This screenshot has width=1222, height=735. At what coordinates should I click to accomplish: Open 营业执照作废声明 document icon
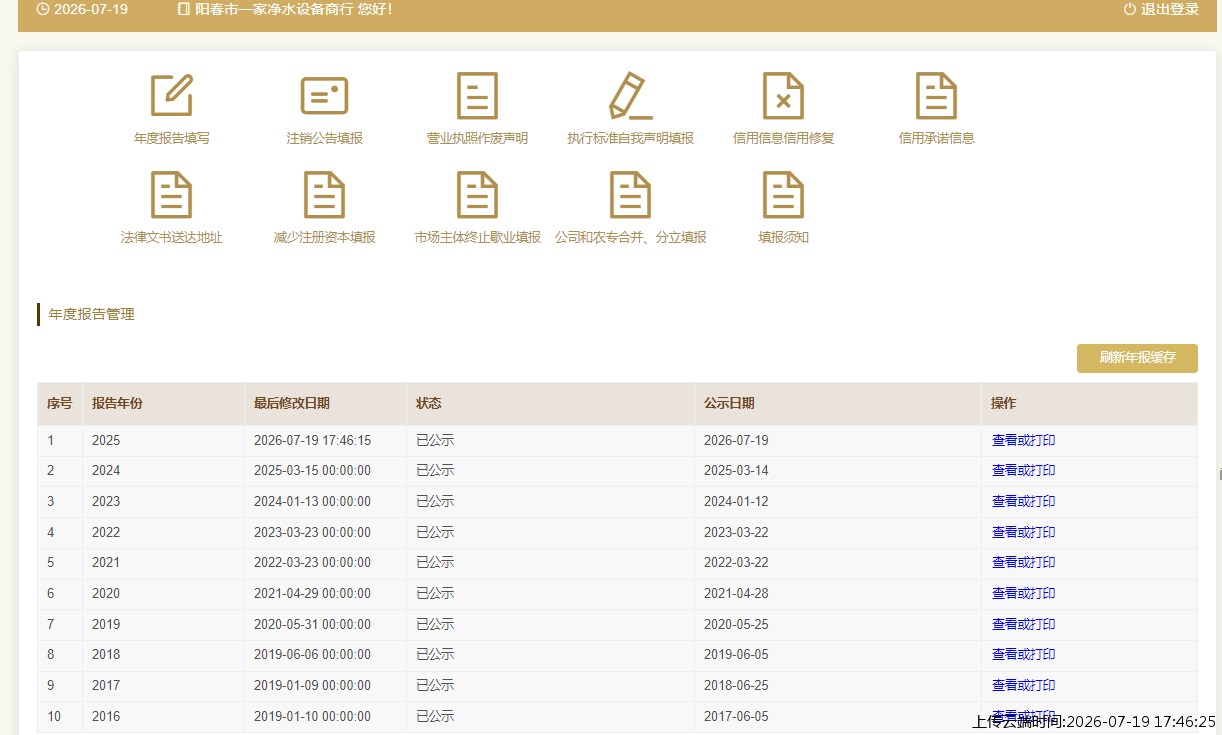tap(477, 96)
